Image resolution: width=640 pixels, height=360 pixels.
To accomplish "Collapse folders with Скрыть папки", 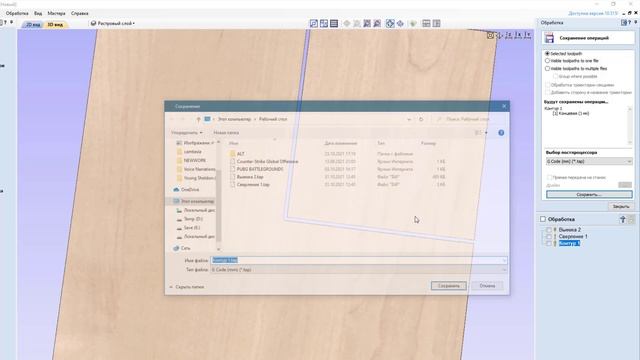I will (x=187, y=287).
